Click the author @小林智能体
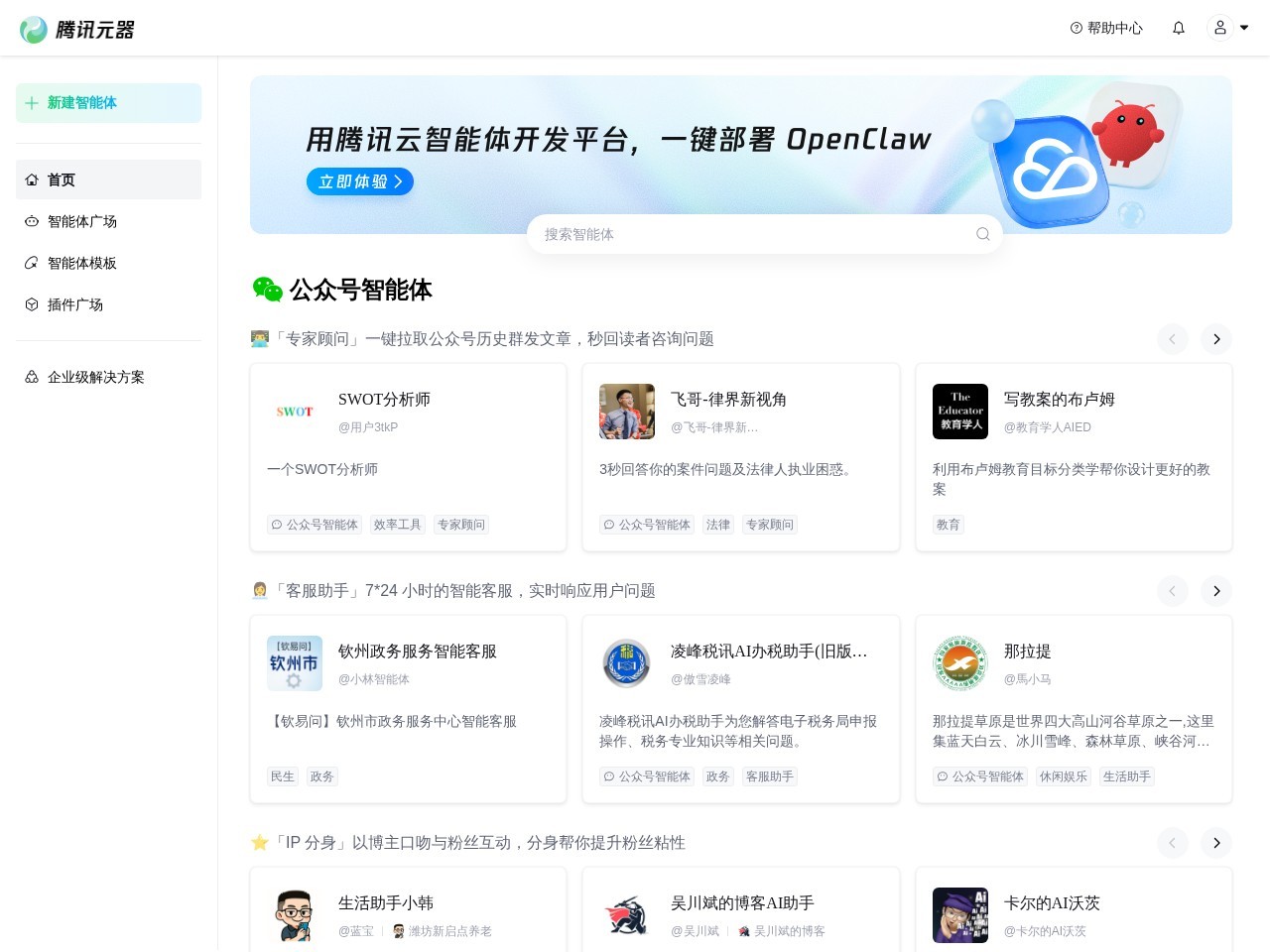The image size is (1270, 952). pyautogui.click(x=374, y=679)
